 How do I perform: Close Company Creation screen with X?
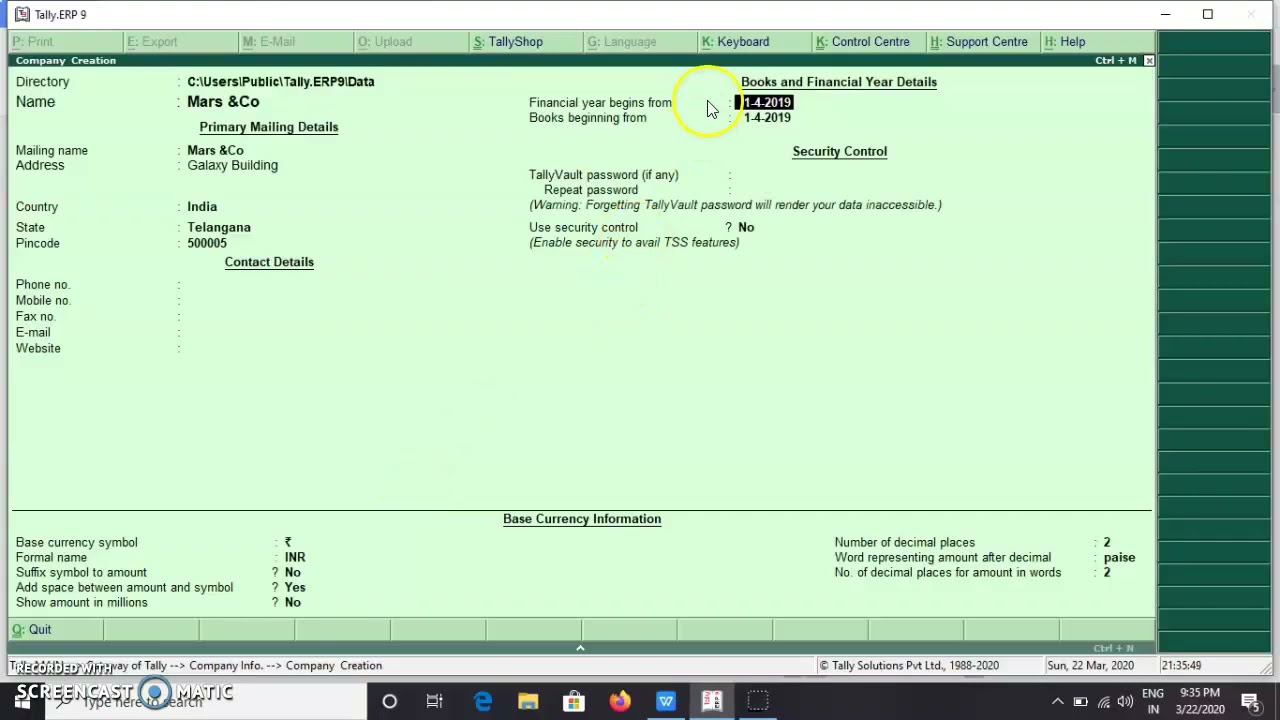(x=1148, y=61)
